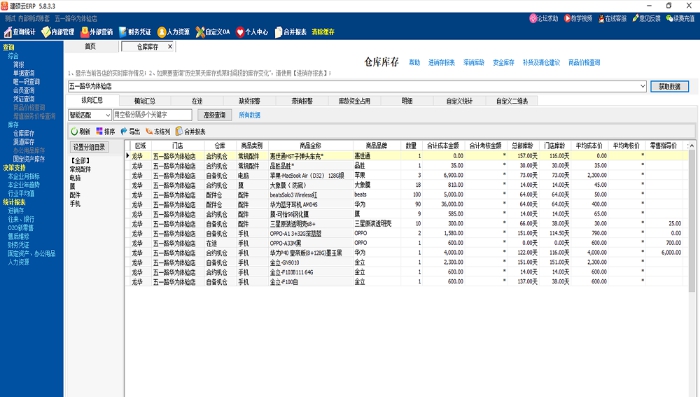The image size is (700, 397).
Task: Open the 查询统计 module in the top toolbar
Action: [x=20, y=32]
